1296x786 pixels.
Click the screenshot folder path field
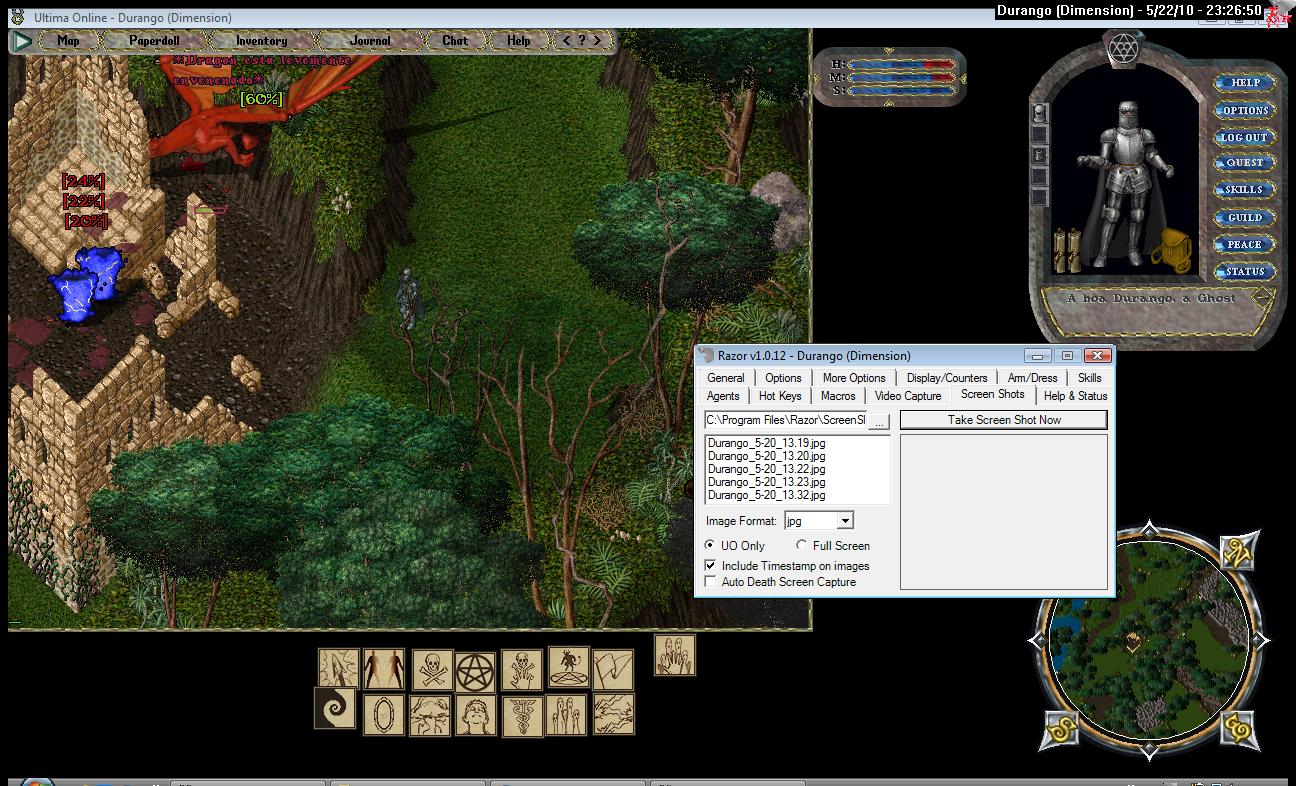click(785, 421)
